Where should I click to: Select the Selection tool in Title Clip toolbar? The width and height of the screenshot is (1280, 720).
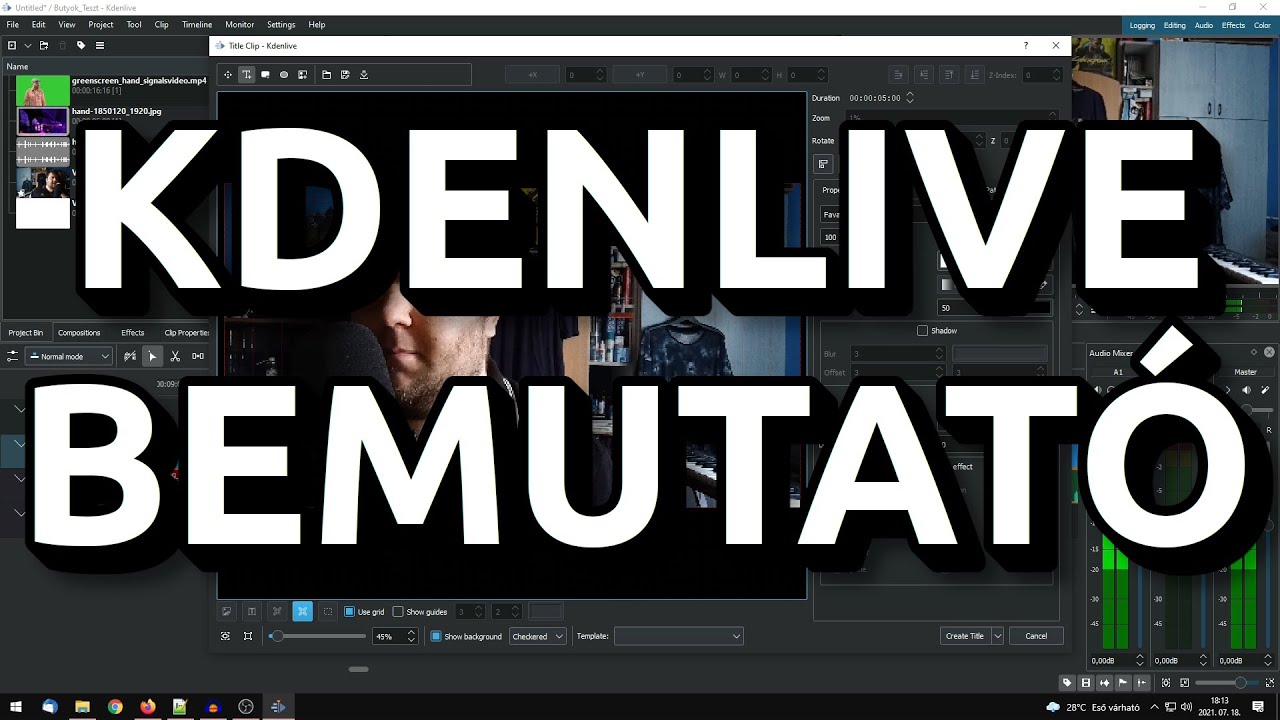click(227, 74)
